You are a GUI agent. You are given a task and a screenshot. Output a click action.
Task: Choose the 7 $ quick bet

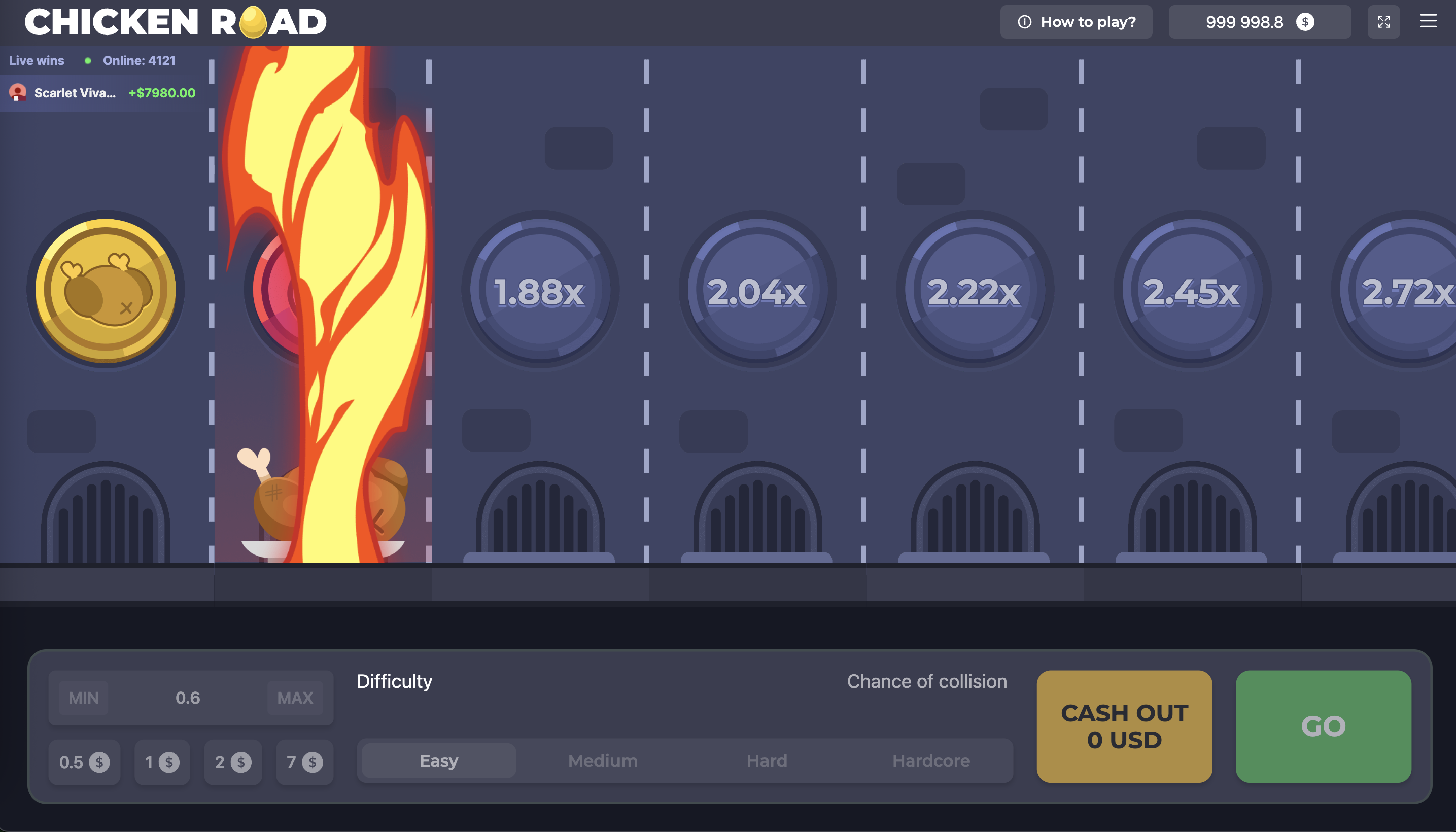[304, 761]
